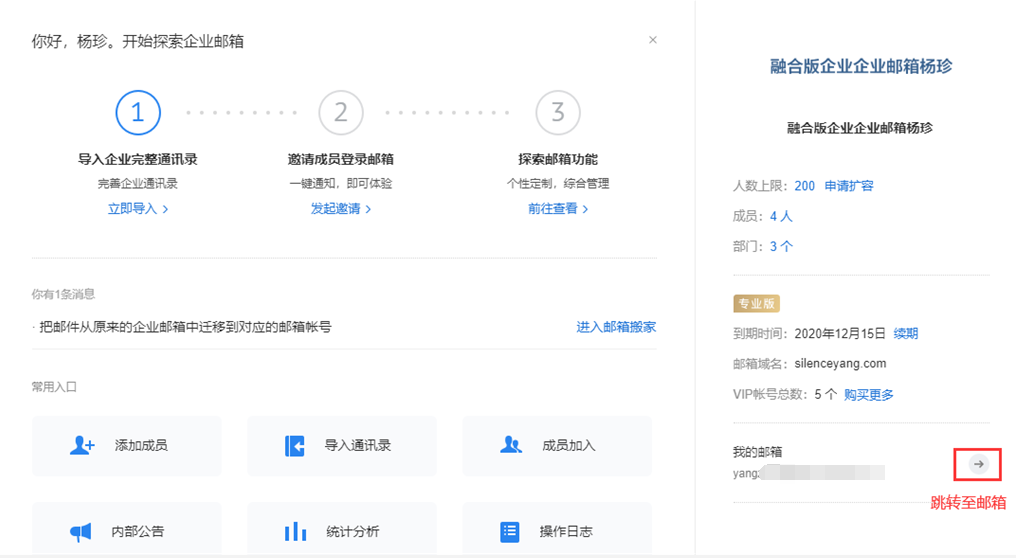Click the internal announcement megaphone icon
The image size is (1016, 558).
click(x=81, y=532)
